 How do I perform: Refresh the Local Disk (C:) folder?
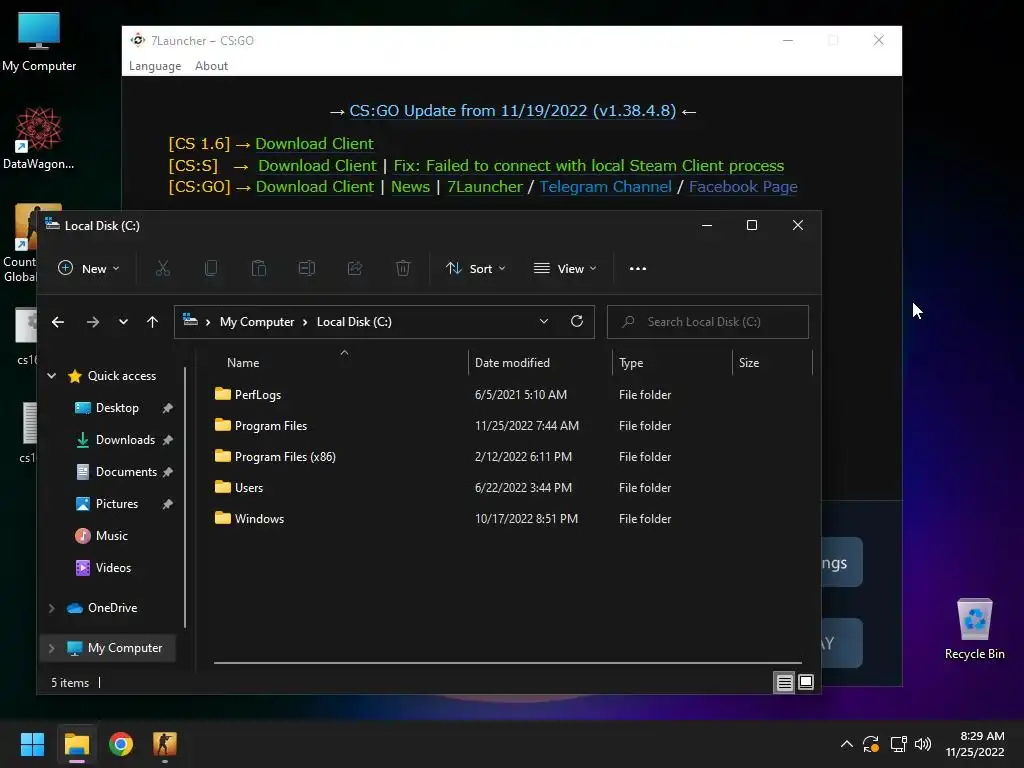click(577, 321)
